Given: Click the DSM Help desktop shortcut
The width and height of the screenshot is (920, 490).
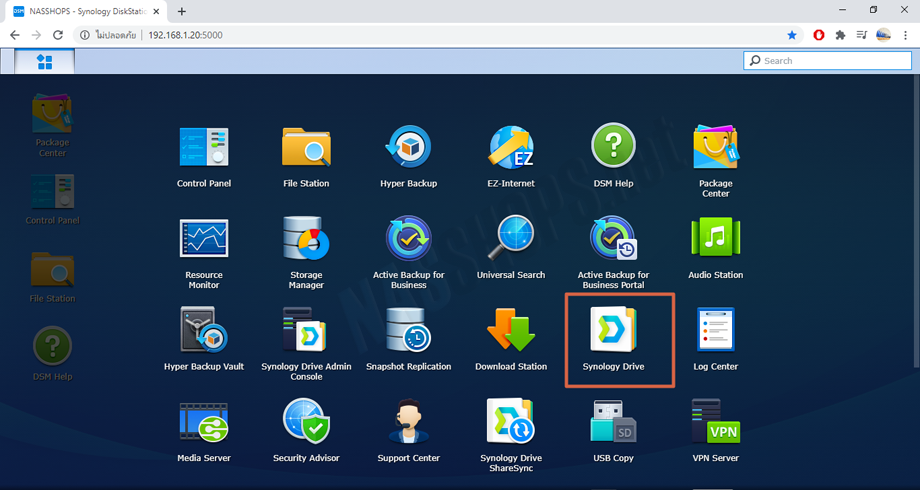Looking at the screenshot, I should click(x=52, y=354).
